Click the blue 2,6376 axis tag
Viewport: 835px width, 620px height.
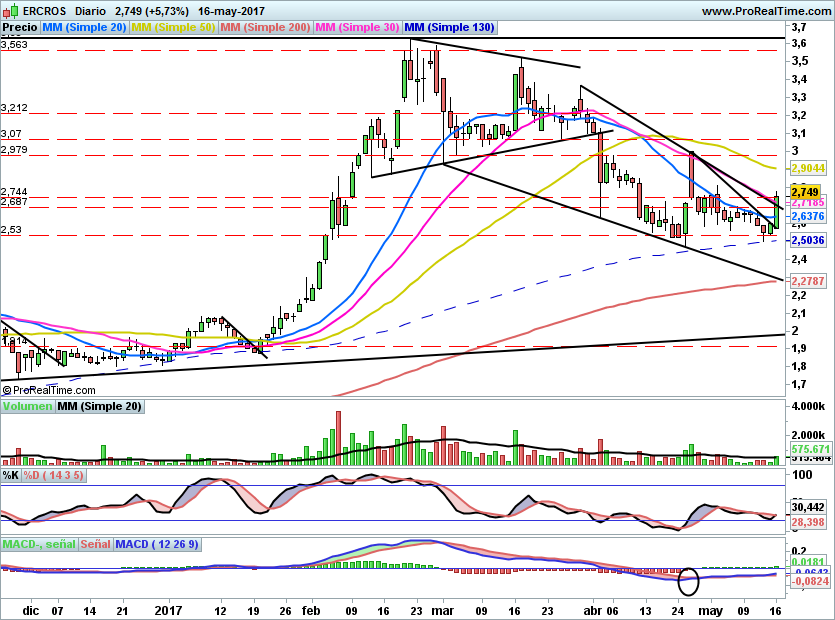(806, 216)
